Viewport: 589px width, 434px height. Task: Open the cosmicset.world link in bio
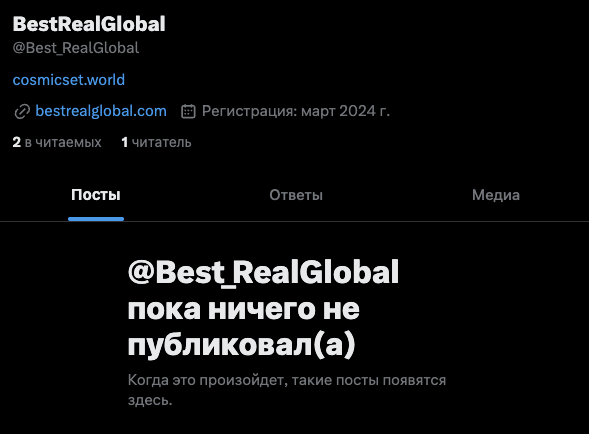[69, 80]
